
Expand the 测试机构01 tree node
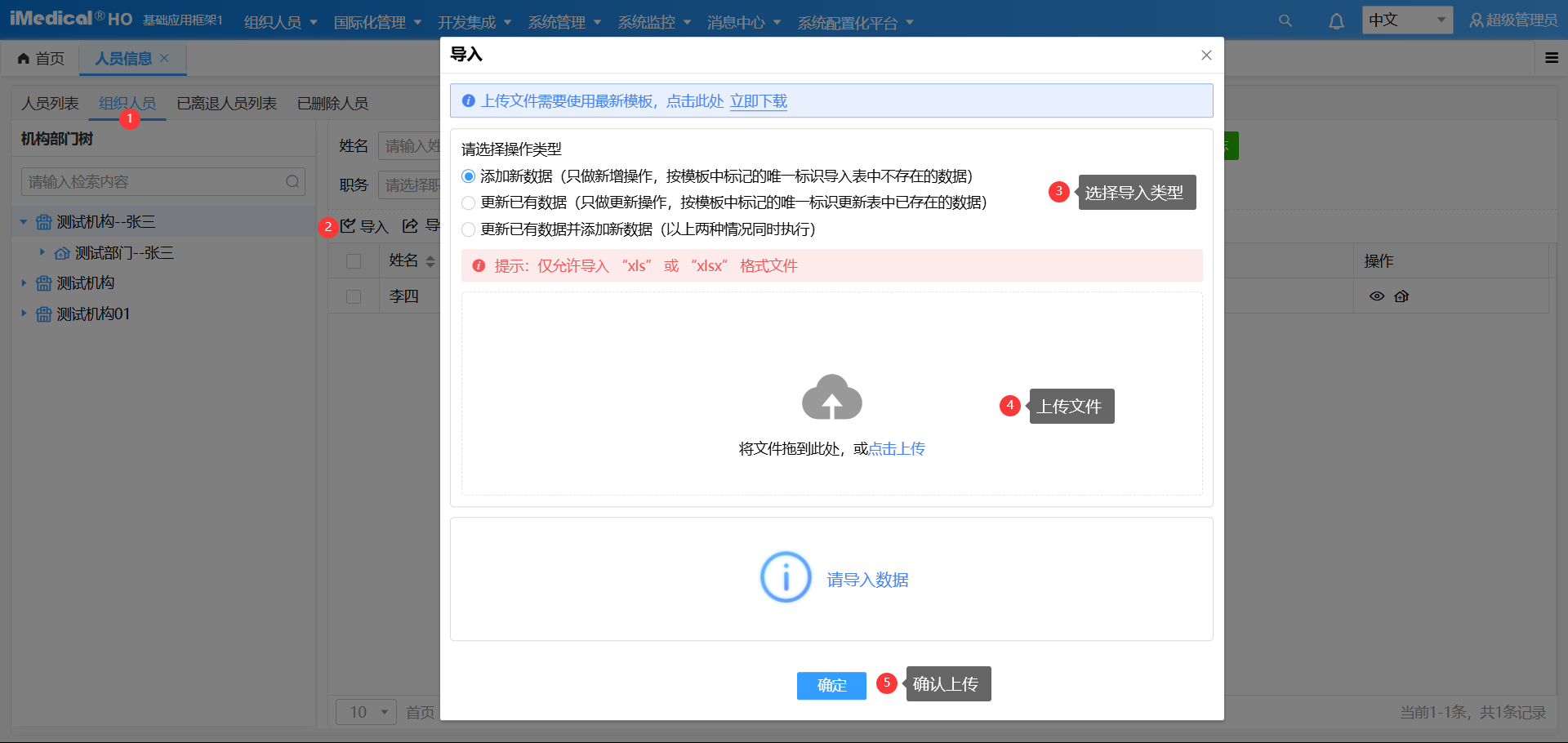tap(22, 314)
